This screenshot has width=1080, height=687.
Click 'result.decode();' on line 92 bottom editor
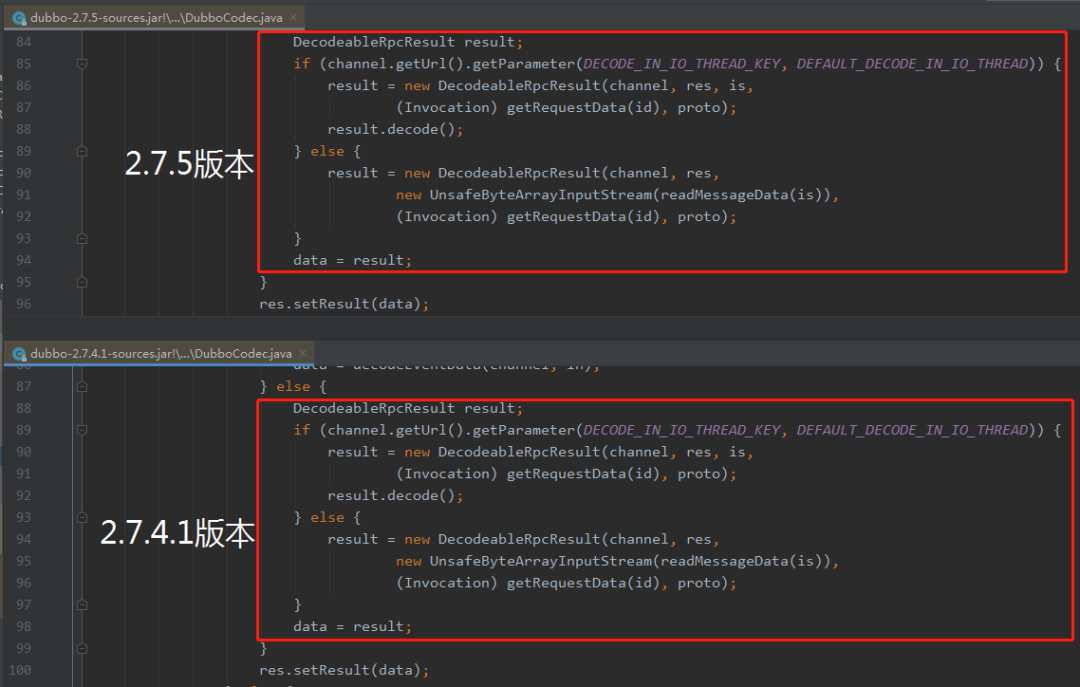point(395,495)
